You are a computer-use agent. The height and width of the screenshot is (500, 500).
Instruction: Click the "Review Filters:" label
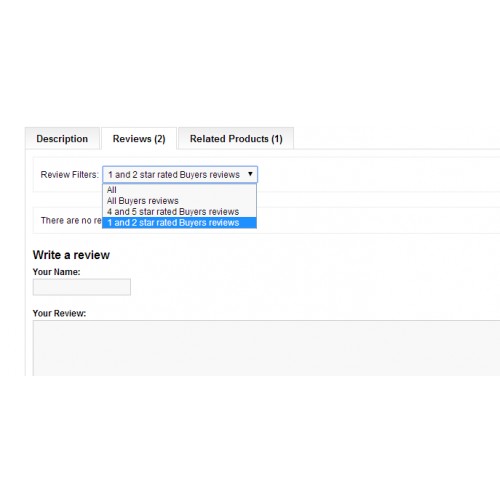(x=70, y=175)
